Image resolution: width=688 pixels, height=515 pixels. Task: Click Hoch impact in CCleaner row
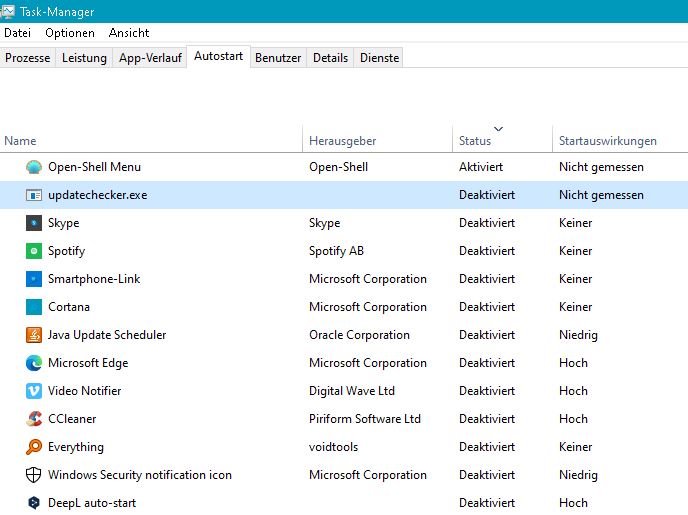(573, 419)
